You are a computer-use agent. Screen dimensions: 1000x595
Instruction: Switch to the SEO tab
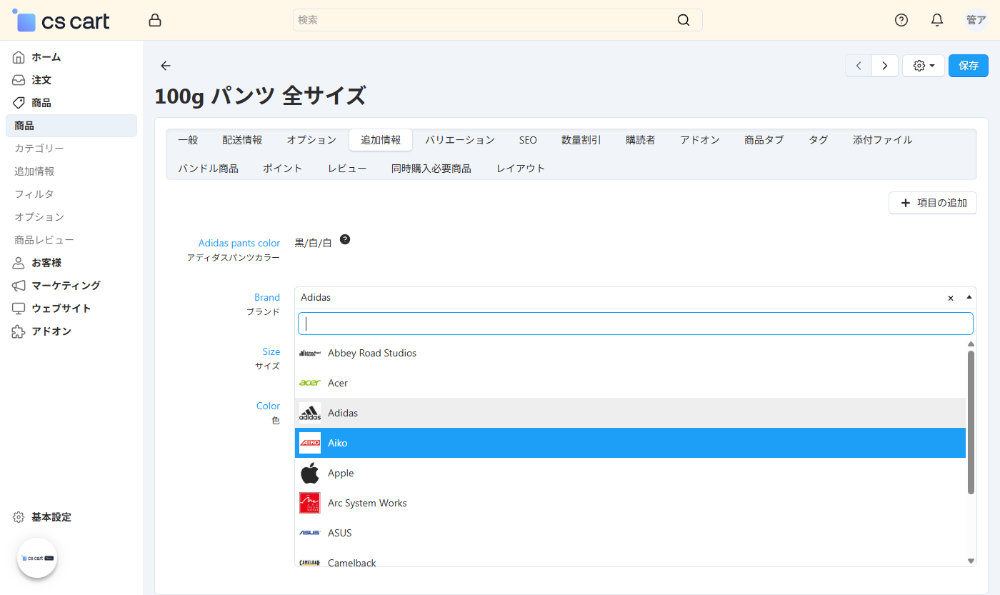click(527, 140)
